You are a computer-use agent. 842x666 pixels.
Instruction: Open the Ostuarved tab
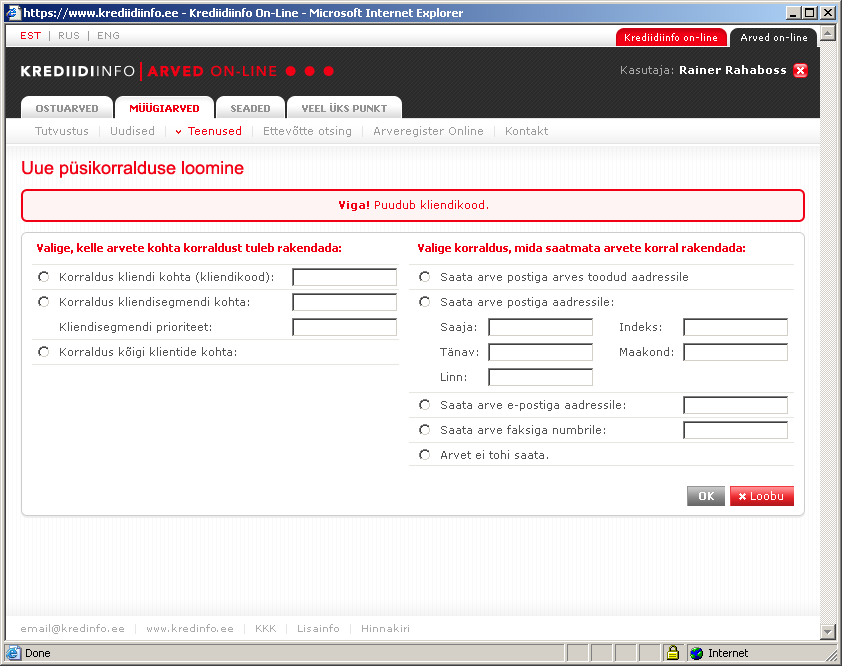[67, 108]
